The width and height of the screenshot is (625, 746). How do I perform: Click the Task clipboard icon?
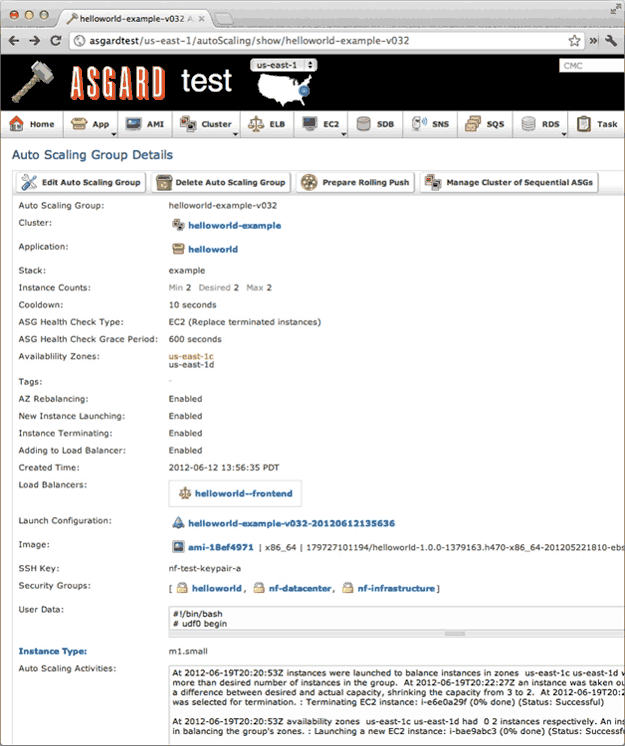pos(584,124)
